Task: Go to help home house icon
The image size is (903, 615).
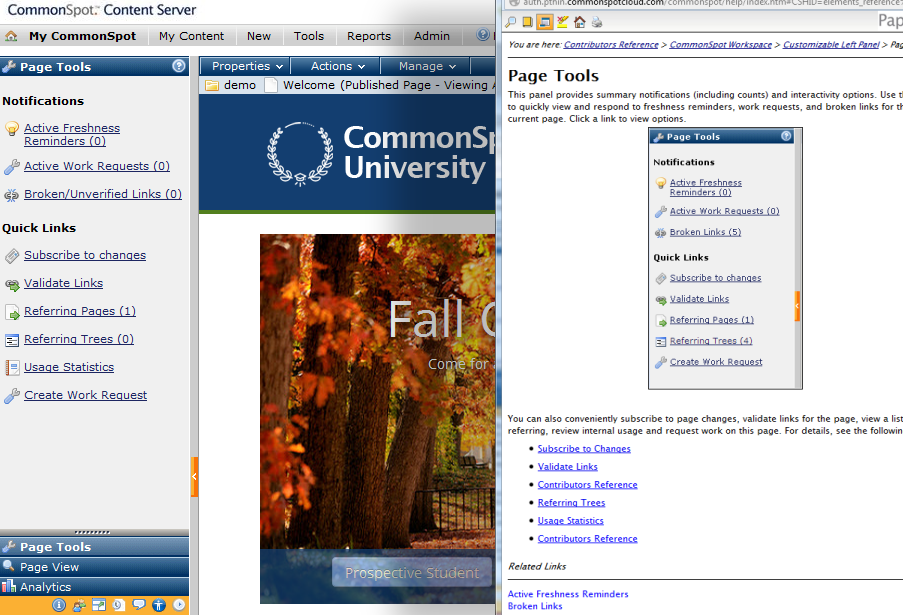Action: click(579, 22)
